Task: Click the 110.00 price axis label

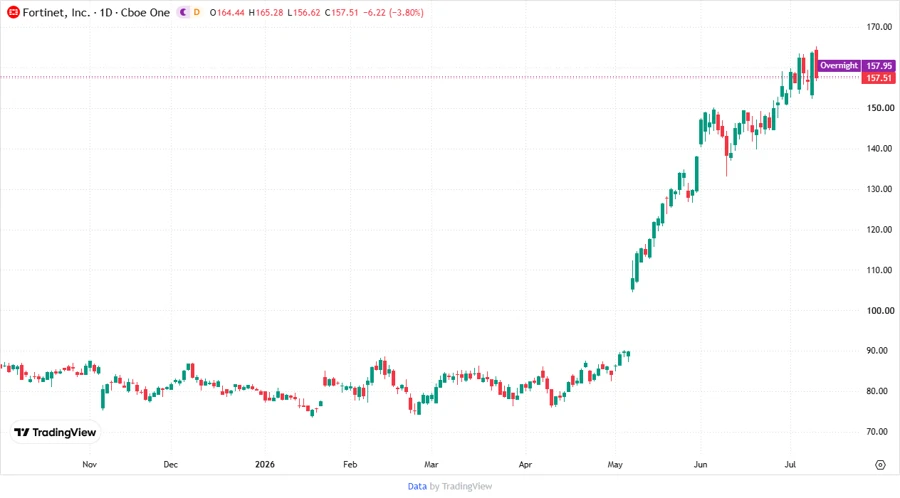Action: [880, 270]
